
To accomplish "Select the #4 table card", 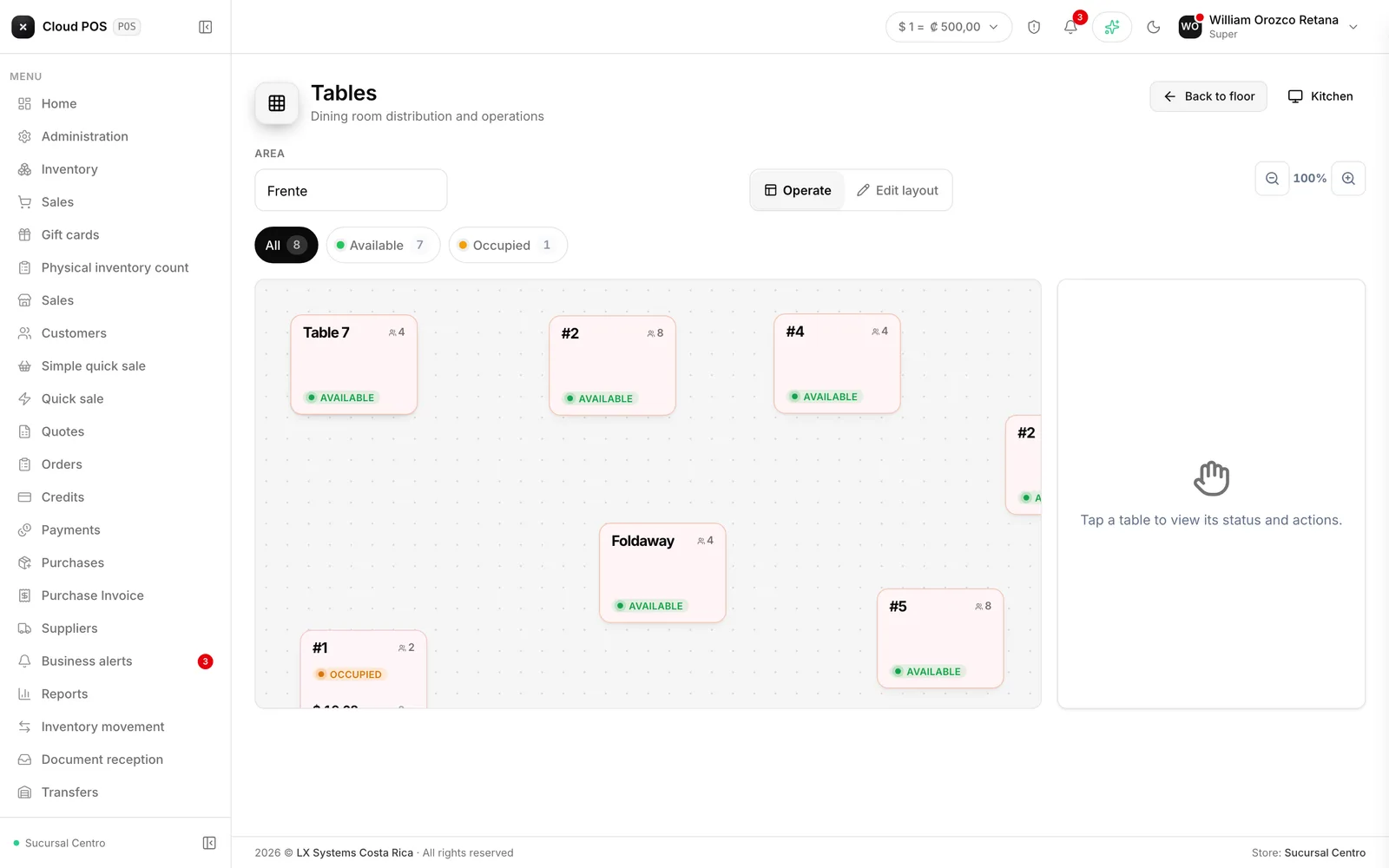I will tap(837, 364).
